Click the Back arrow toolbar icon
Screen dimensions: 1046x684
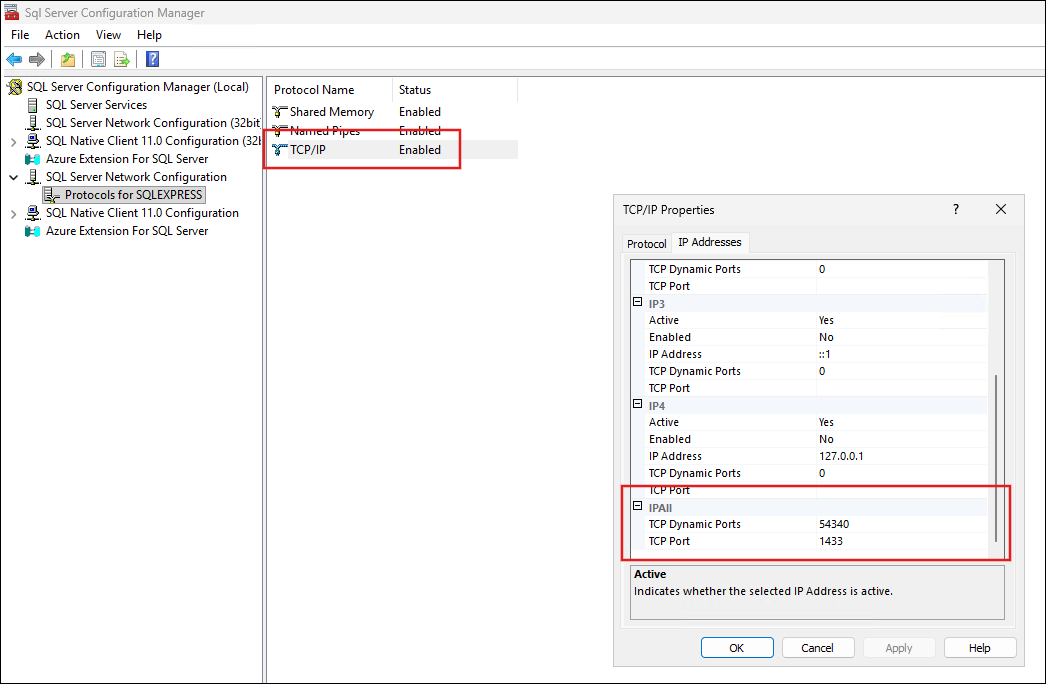point(14,59)
